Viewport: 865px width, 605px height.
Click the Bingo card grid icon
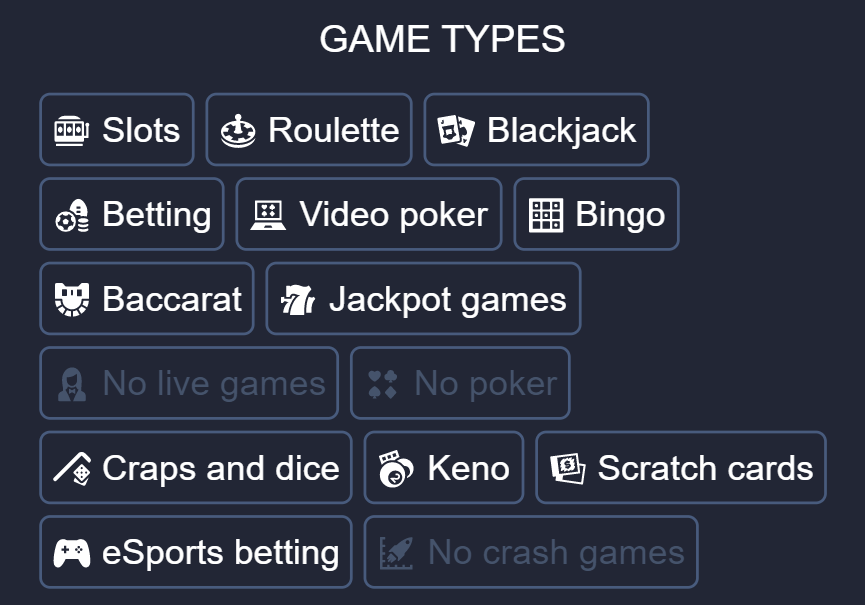click(x=547, y=213)
